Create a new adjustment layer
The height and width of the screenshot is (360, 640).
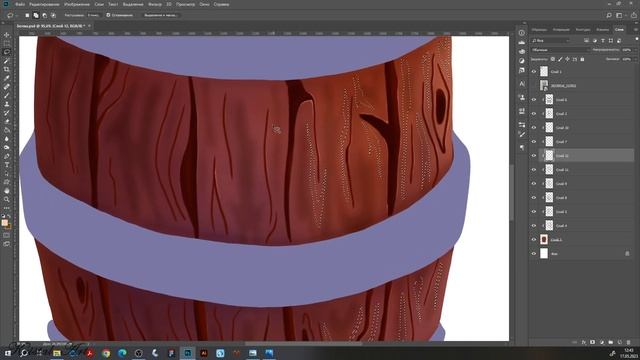[x=602, y=342]
